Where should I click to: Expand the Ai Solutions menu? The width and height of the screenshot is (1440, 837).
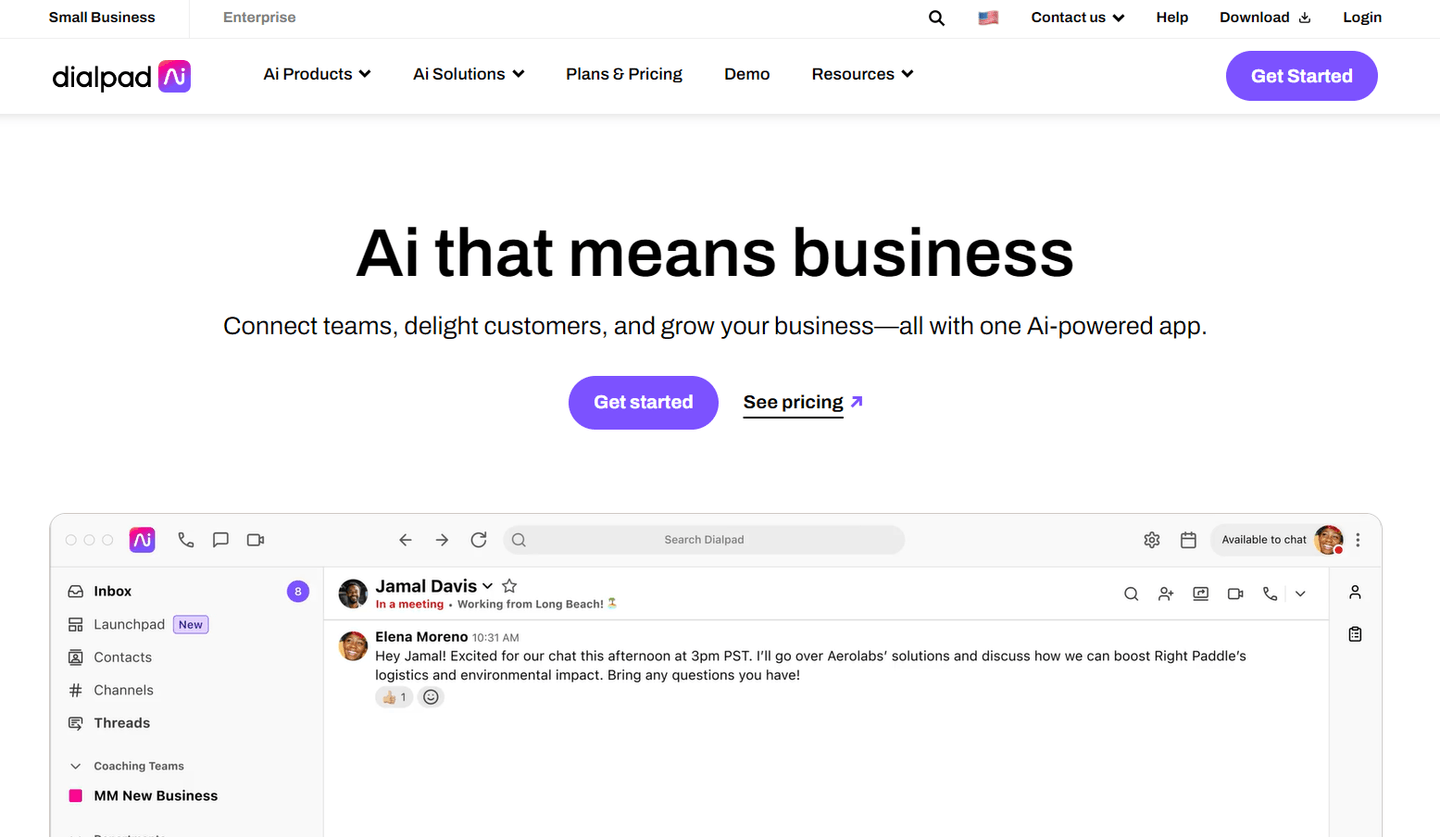(x=469, y=74)
